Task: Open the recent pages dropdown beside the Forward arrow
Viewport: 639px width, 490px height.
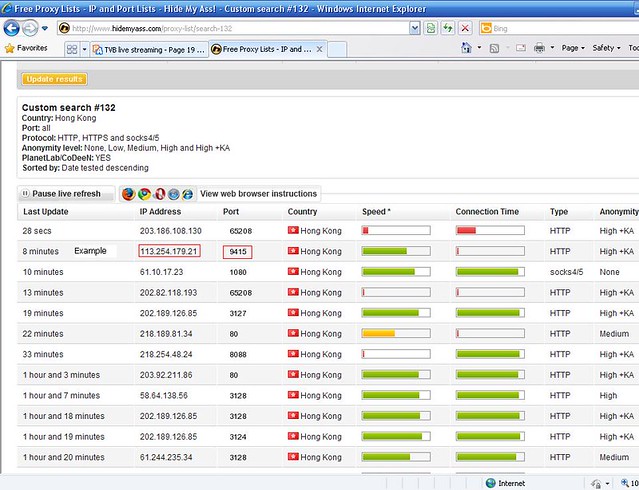Action: tap(45, 29)
